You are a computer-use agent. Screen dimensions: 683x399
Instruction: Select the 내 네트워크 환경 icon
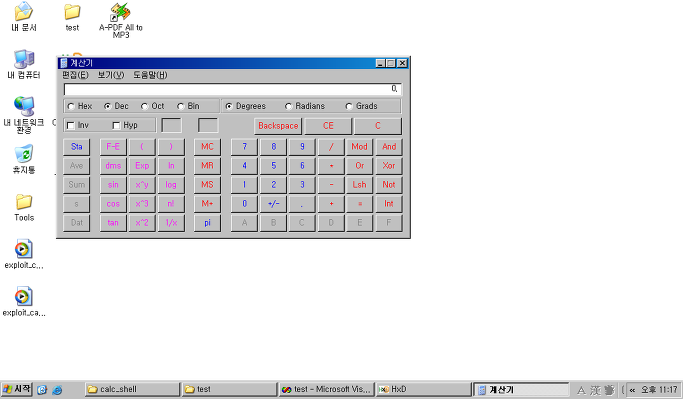[24, 115]
